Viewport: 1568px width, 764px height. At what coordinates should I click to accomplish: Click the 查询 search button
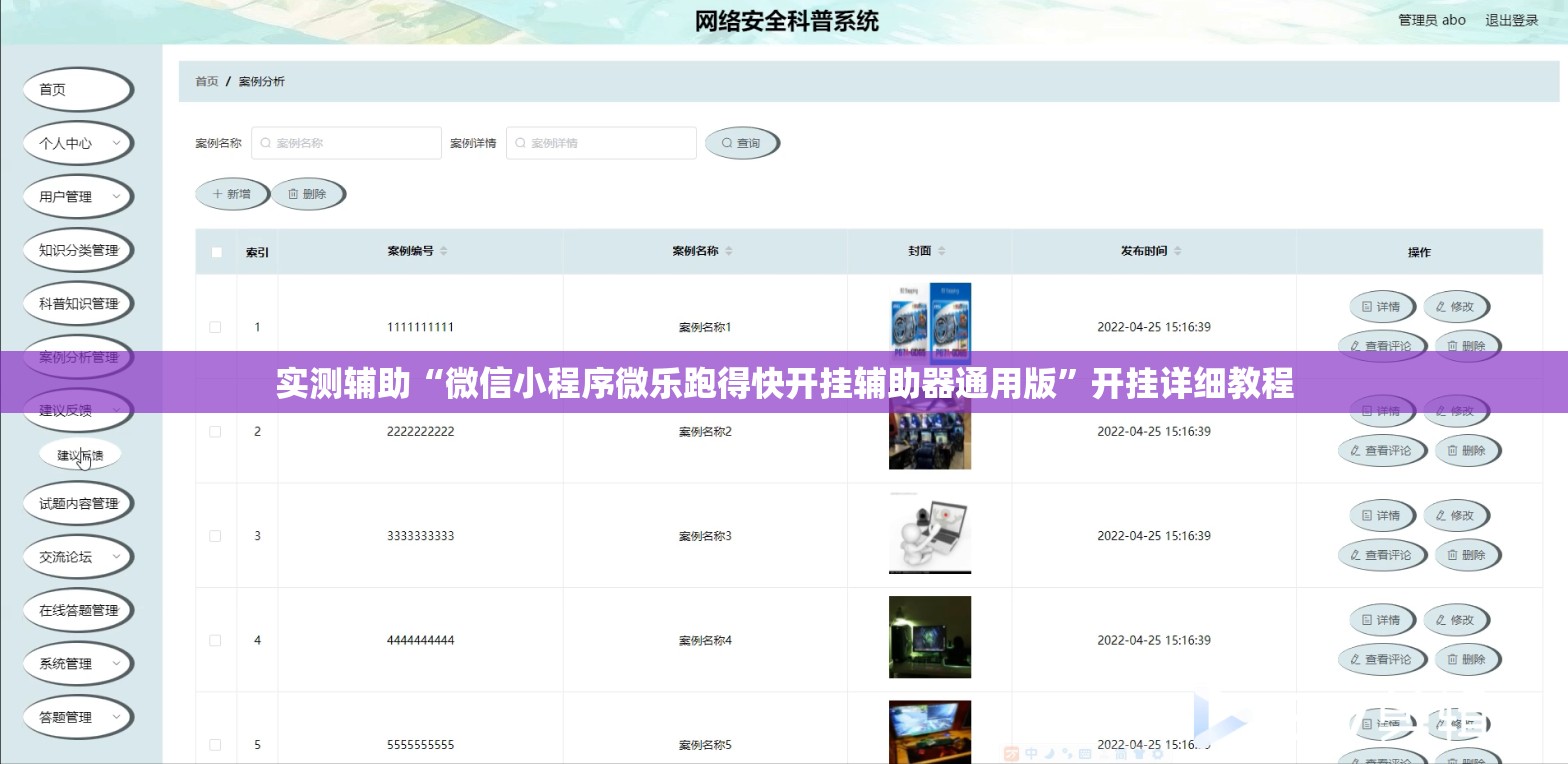pyautogui.click(x=741, y=143)
